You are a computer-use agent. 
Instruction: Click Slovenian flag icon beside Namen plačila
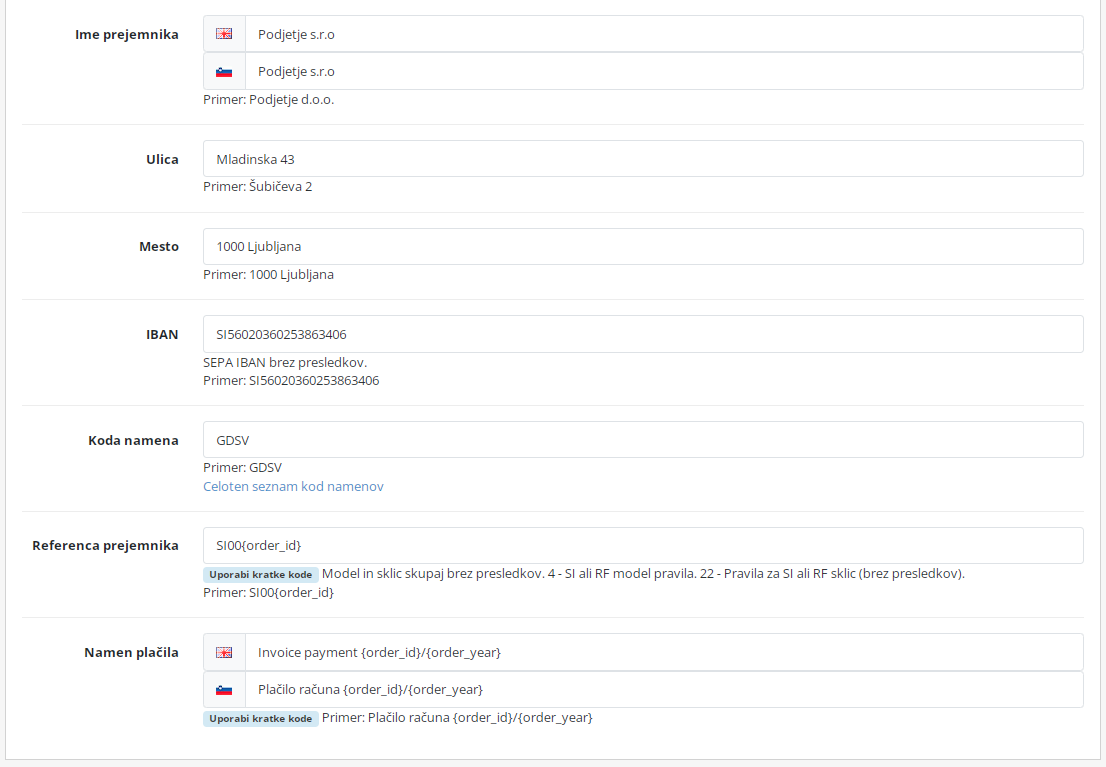224,690
